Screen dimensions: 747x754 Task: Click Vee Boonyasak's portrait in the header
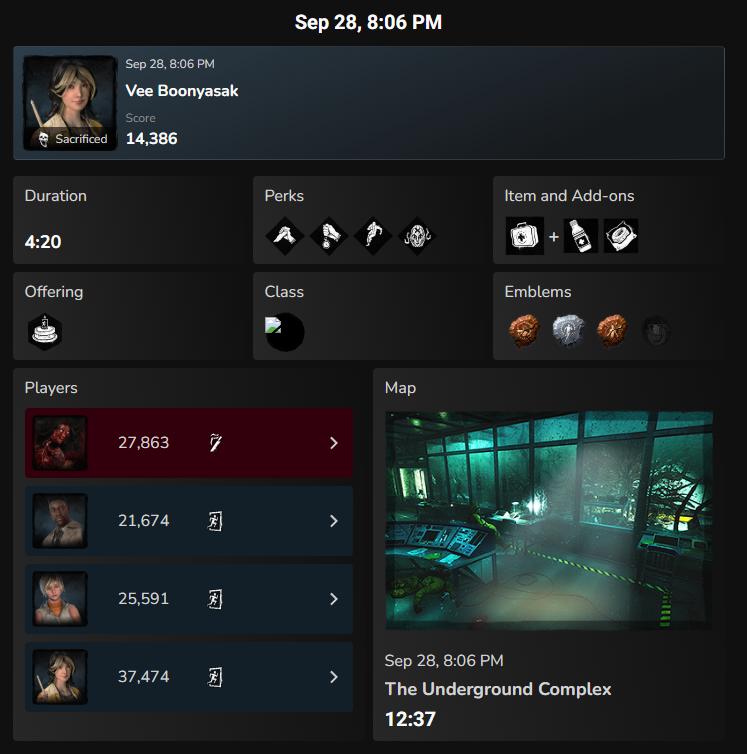tap(70, 103)
